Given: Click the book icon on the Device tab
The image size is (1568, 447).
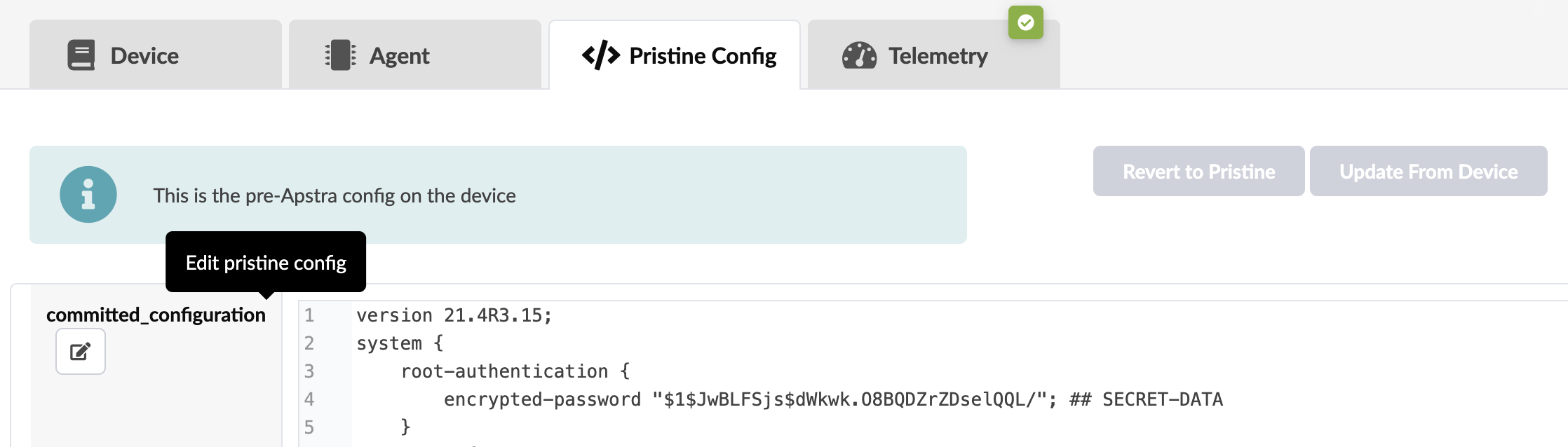Looking at the screenshot, I should click(x=81, y=55).
